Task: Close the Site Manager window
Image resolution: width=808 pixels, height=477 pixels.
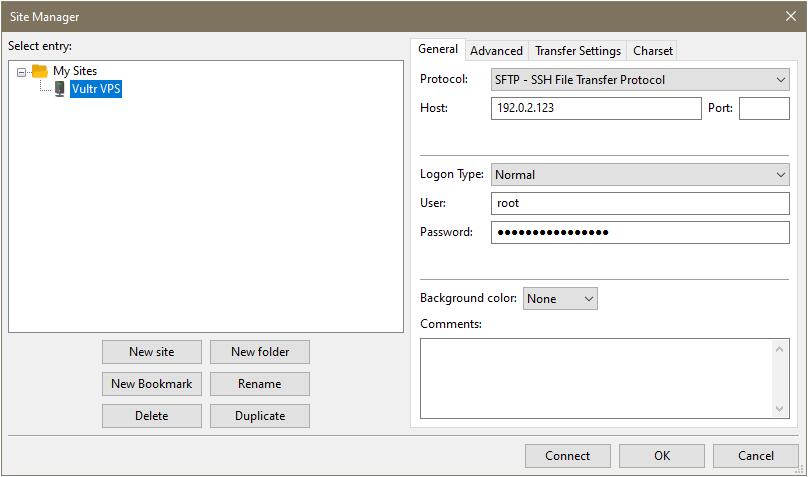Action: tap(791, 16)
